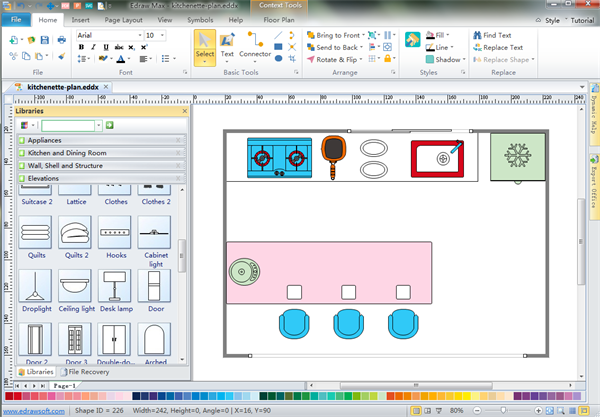Viewport: 600px width, 417px height.
Task: Select the frying pan shape
Action: coord(334,157)
